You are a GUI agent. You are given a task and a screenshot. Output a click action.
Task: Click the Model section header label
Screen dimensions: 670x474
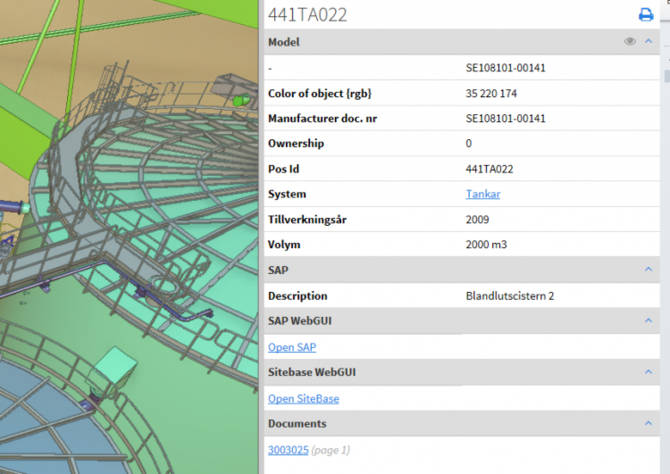284,42
